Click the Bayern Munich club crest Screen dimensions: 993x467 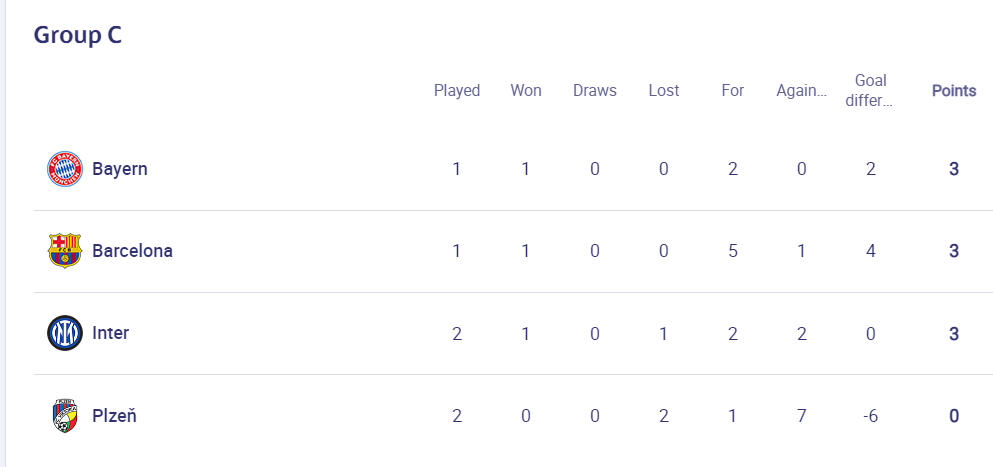(65, 169)
